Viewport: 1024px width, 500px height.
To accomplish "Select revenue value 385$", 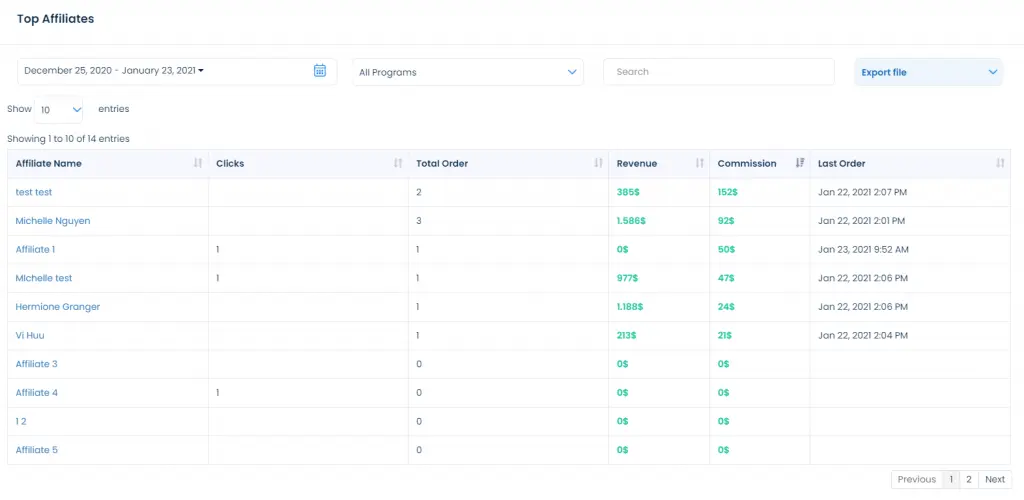I will (x=626, y=193).
